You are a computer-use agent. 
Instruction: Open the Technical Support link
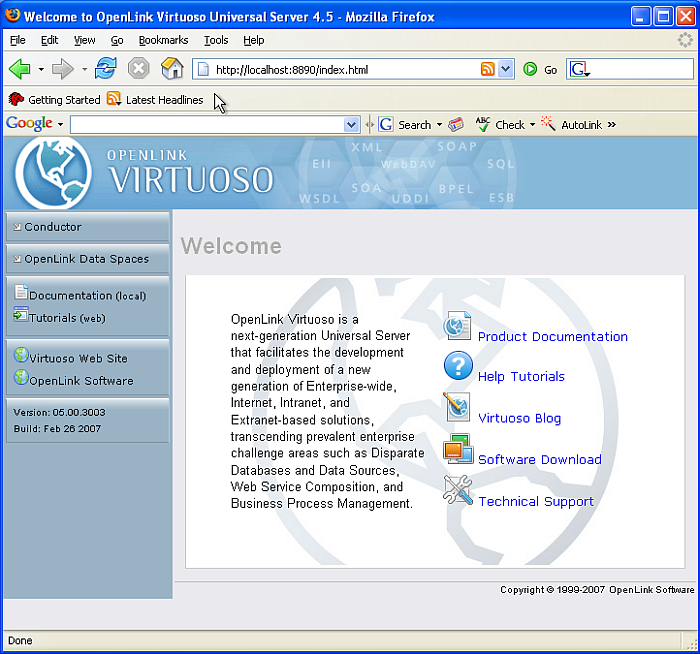tap(536, 501)
